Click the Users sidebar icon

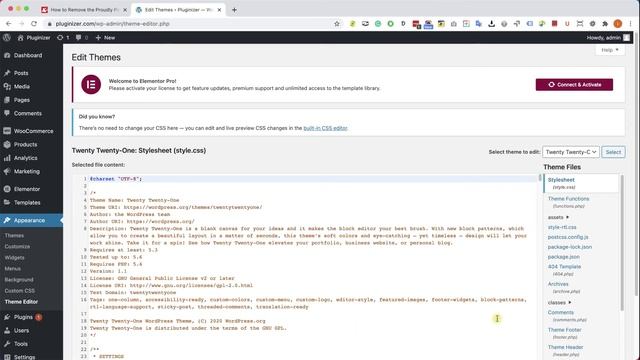tap(7, 331)
